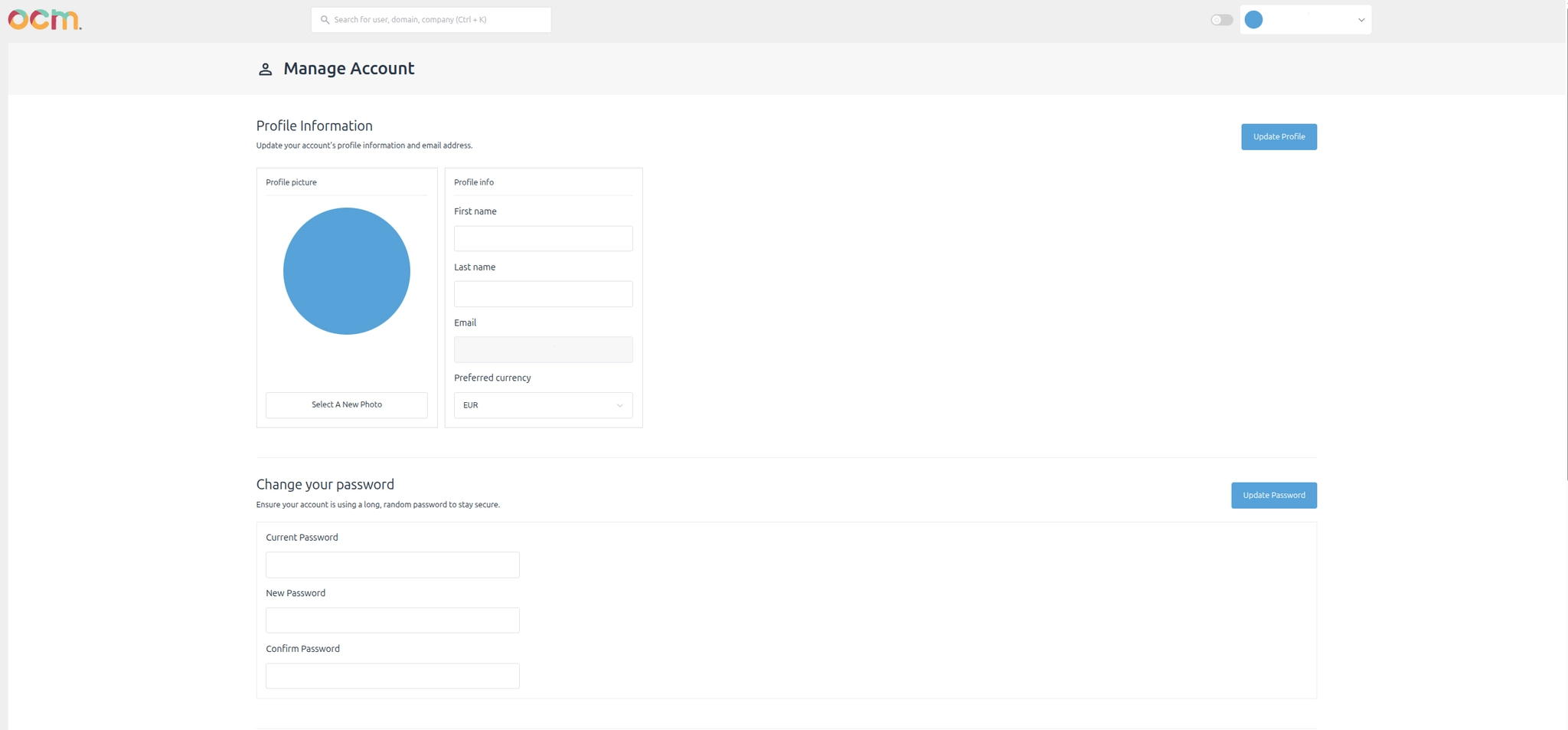Click the First name input field
Viewport: 1568px width, 730px height.
[543, 238]
